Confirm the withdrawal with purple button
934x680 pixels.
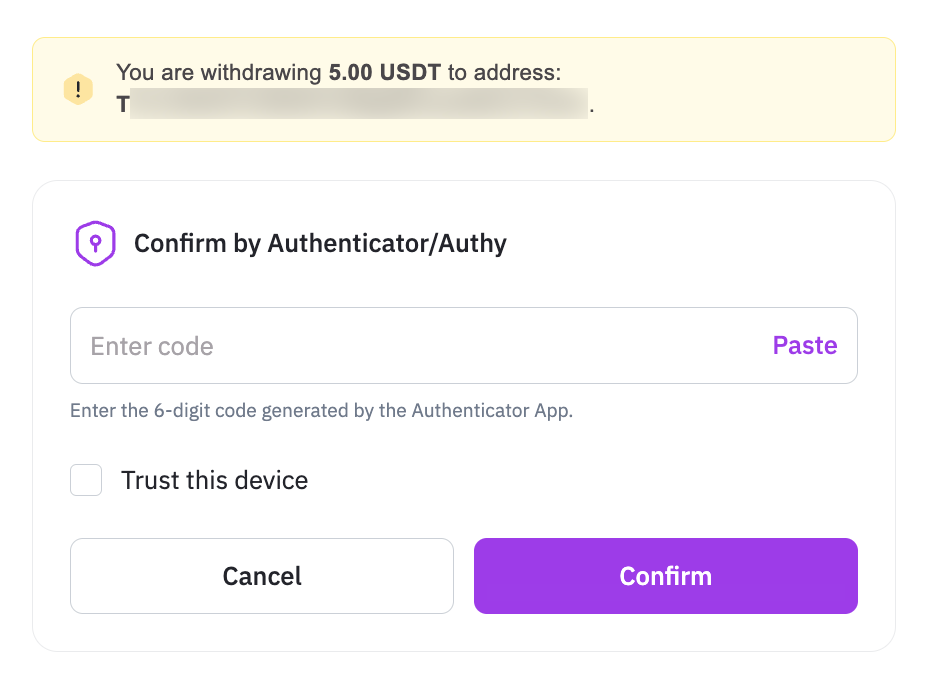(x=666, y=576)
